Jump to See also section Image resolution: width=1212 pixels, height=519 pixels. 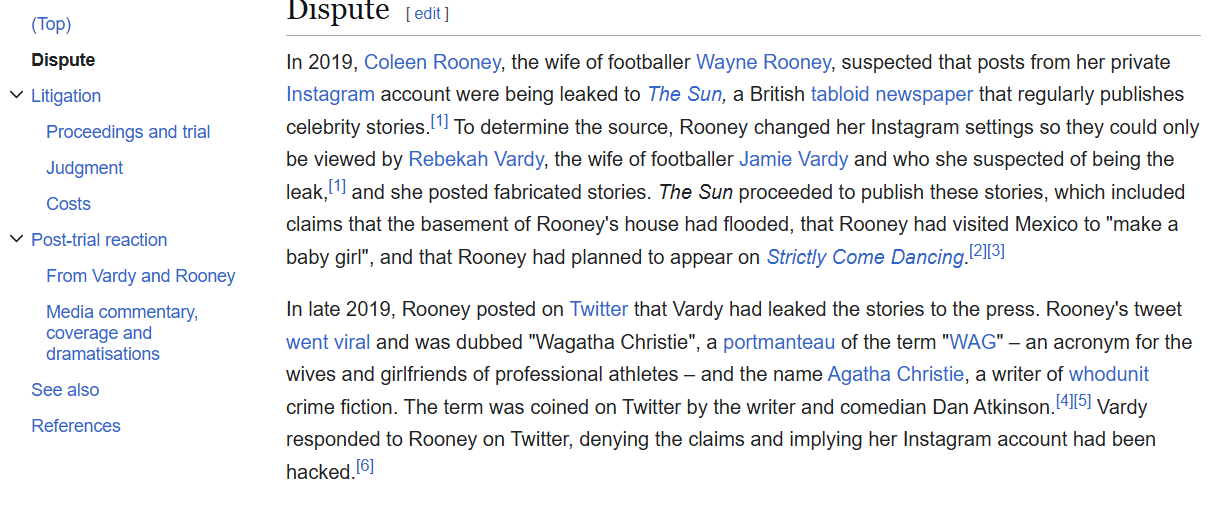click(x=65, y=390)
